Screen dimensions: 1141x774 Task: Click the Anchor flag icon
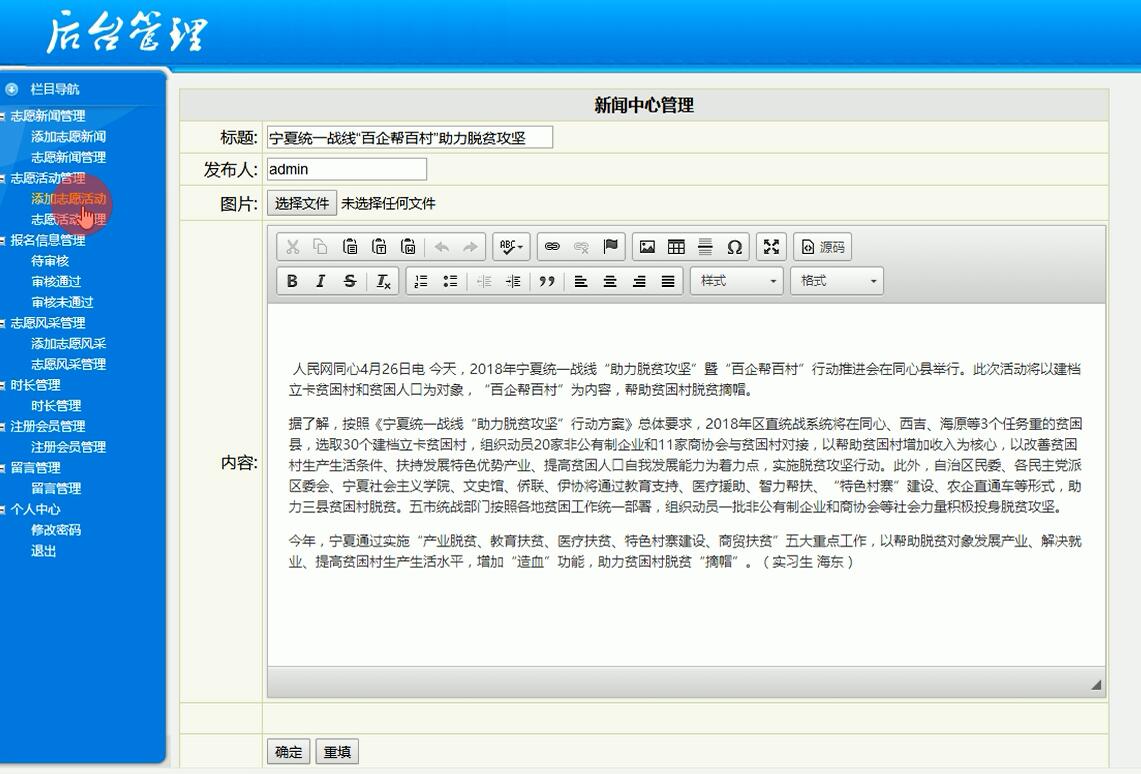point(611,247)
